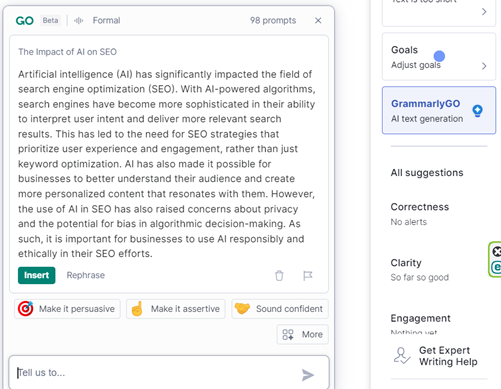Open the voice tone waveform icon
Screen dimensions: 501x389
pos(78,21)
